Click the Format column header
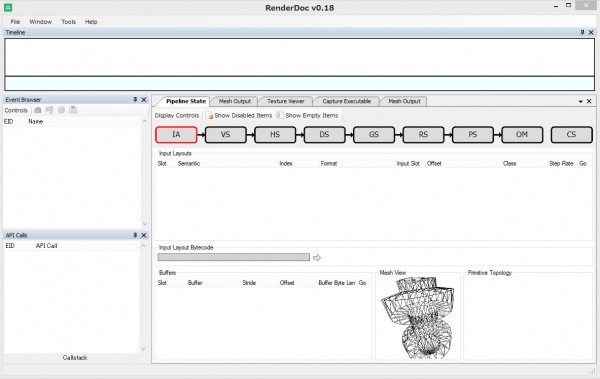 pyautogui.click(x=329, y=163)
